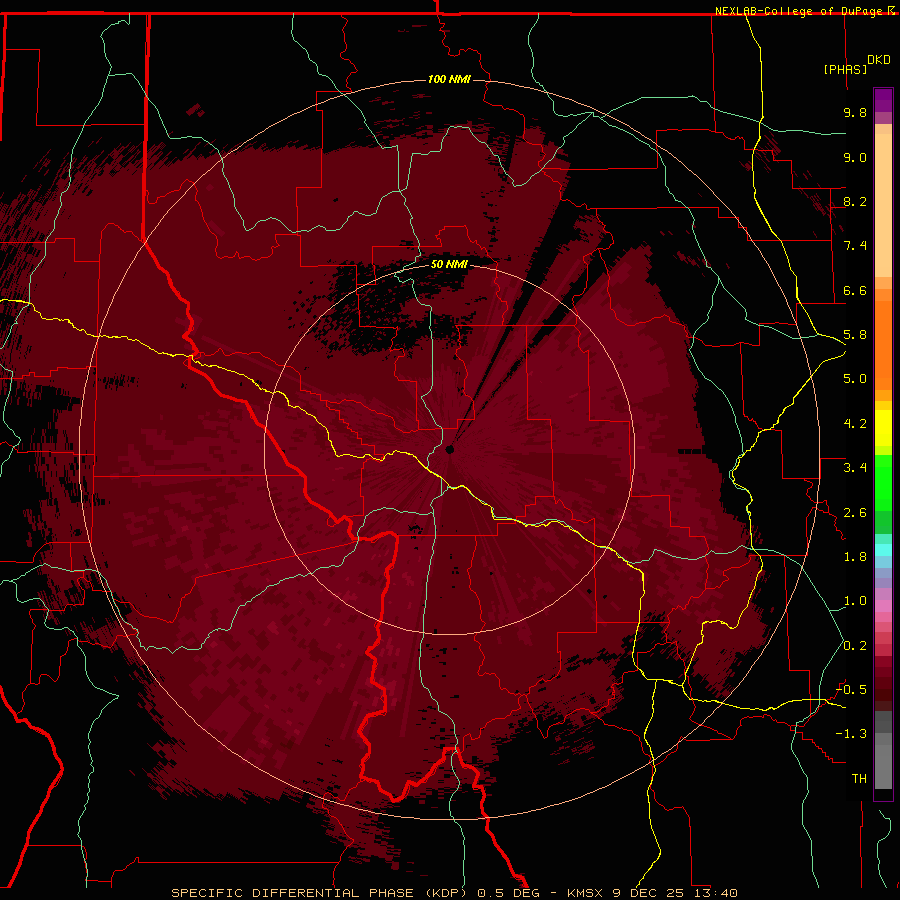The height and width of the screenshot is (900, 900).
Task: Click the DKD label above the color scale
Action: pyautogui.click(x=879, y=59)
